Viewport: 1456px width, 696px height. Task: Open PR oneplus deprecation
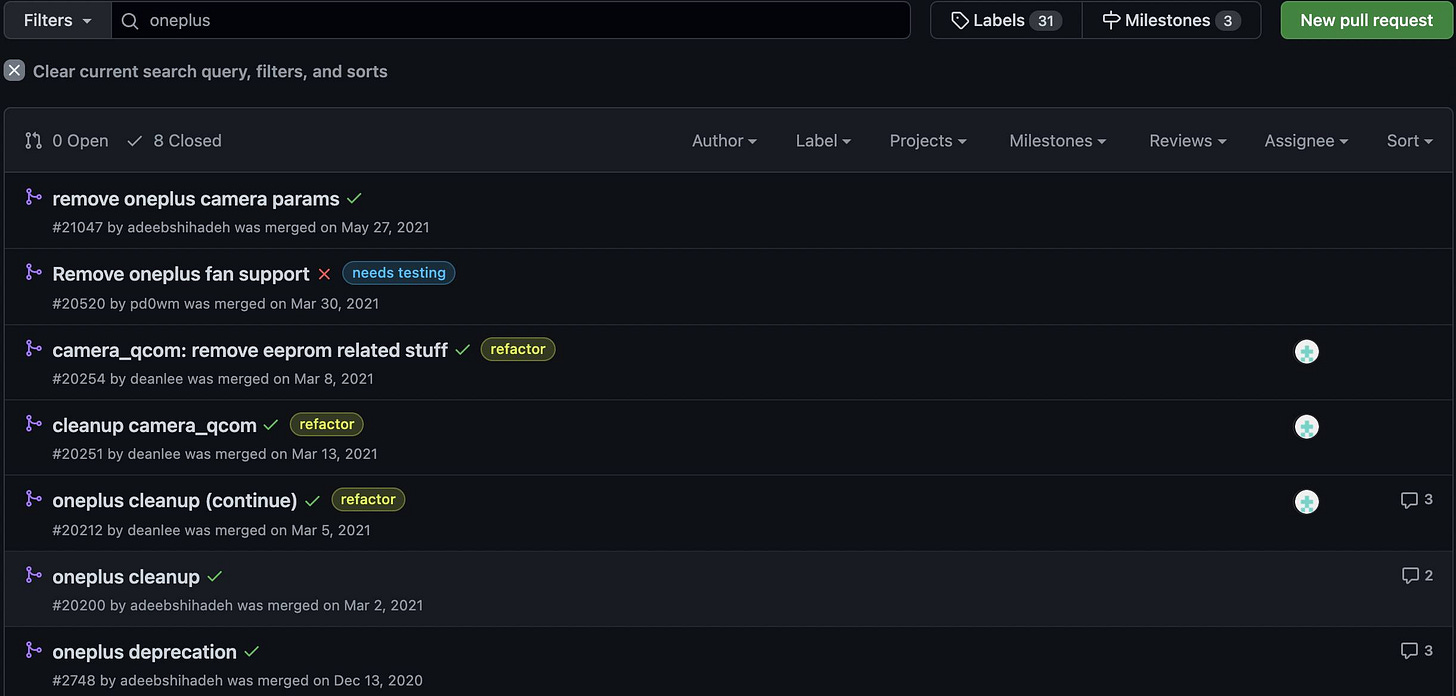click(x=145, y=652)
